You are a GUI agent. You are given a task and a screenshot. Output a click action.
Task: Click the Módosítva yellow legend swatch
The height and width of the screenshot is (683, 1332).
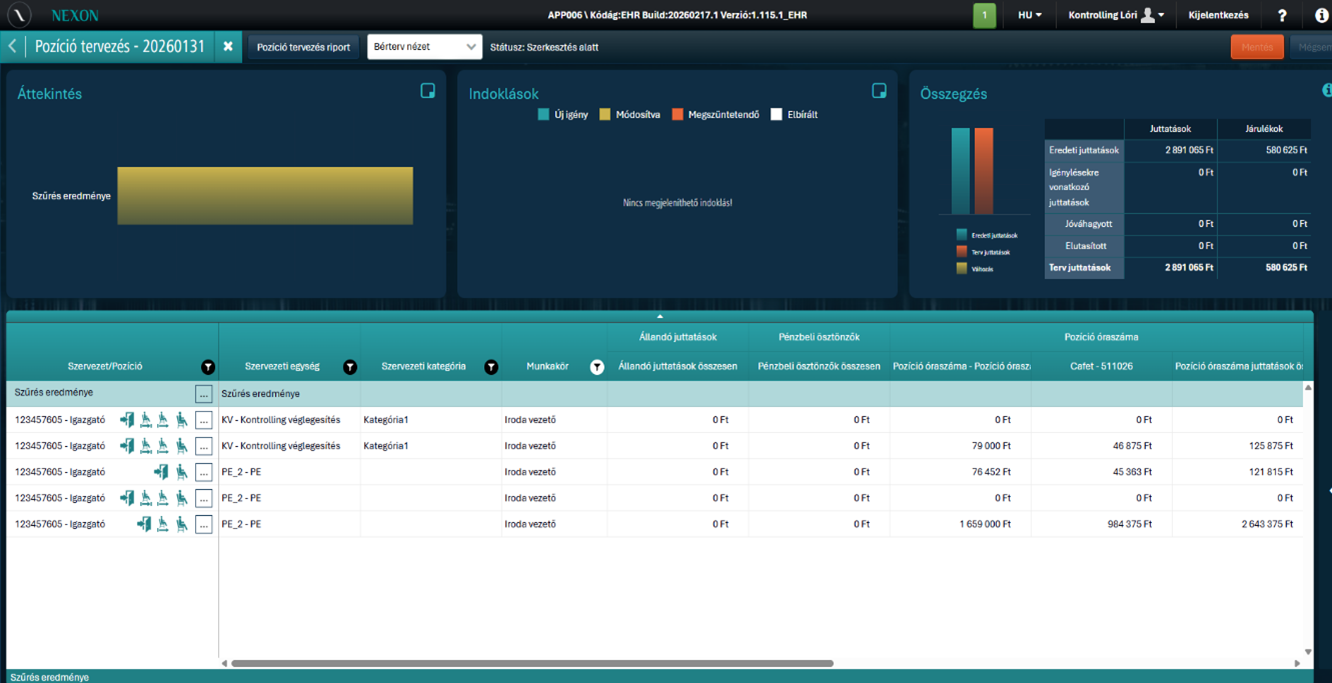click(605, 115)
